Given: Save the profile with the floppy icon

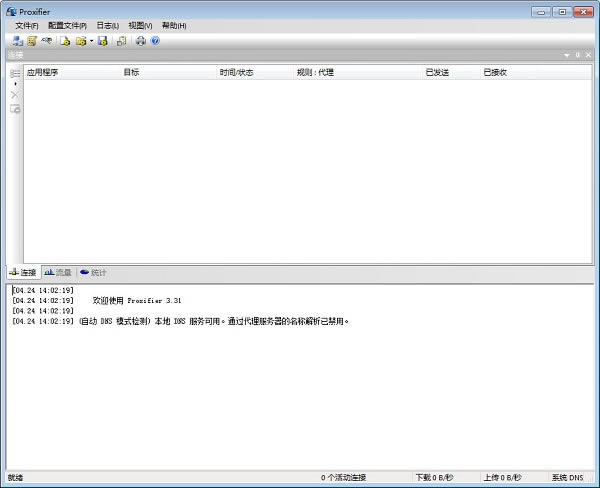Looking at the screenshot, I should coord(103,41).
